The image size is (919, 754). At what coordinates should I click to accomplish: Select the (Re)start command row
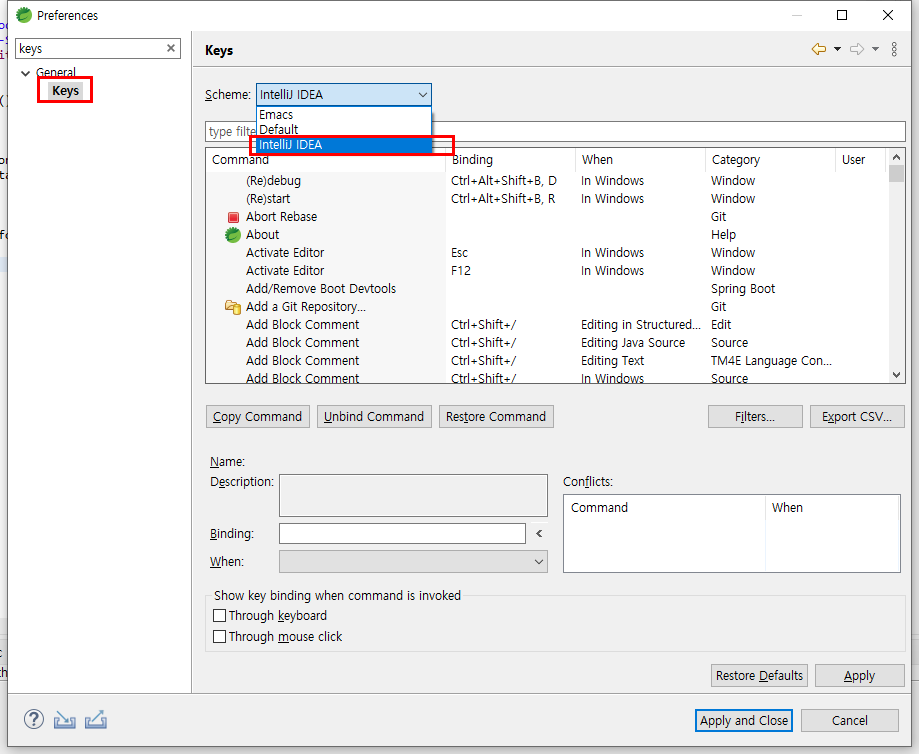545,199
